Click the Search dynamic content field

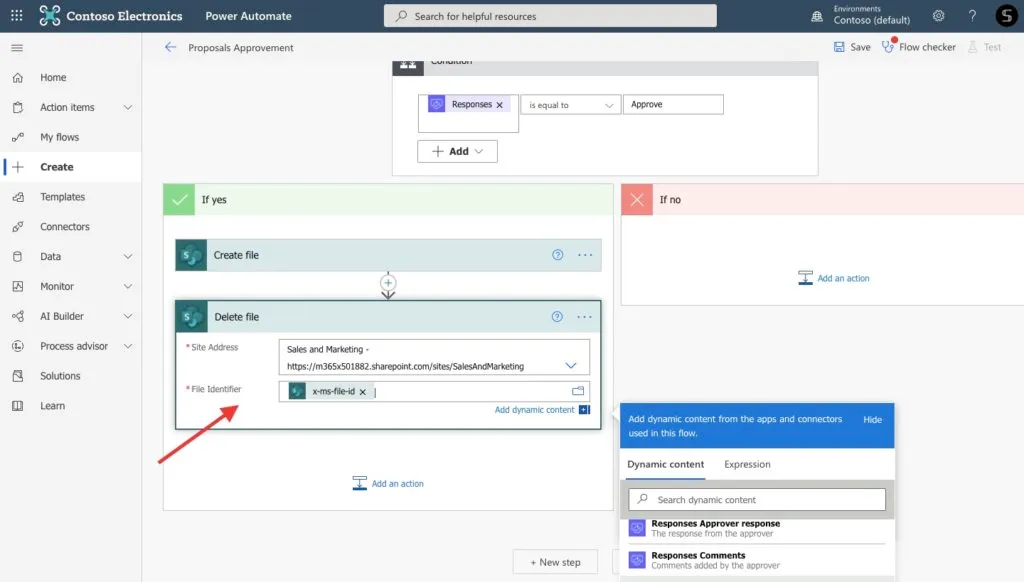tap(757, 500)
